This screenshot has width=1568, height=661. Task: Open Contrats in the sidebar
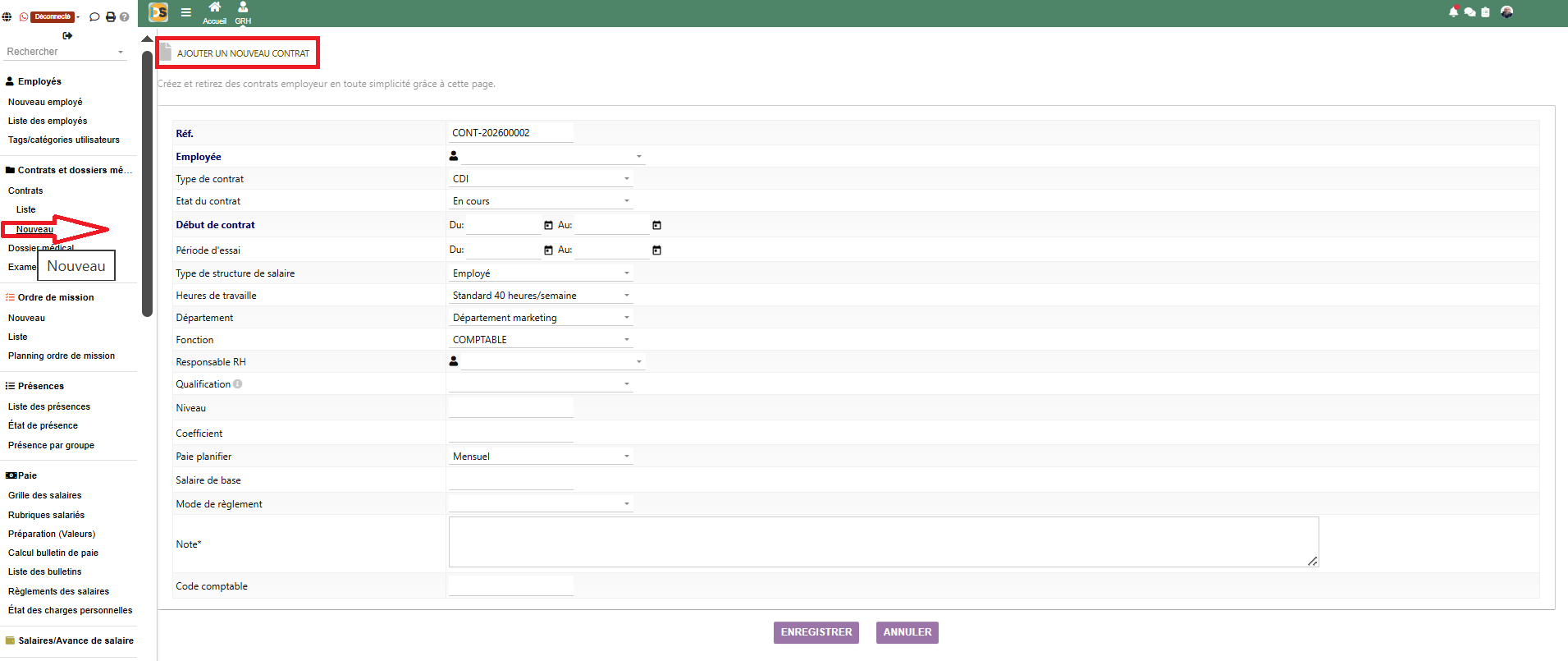25,190
